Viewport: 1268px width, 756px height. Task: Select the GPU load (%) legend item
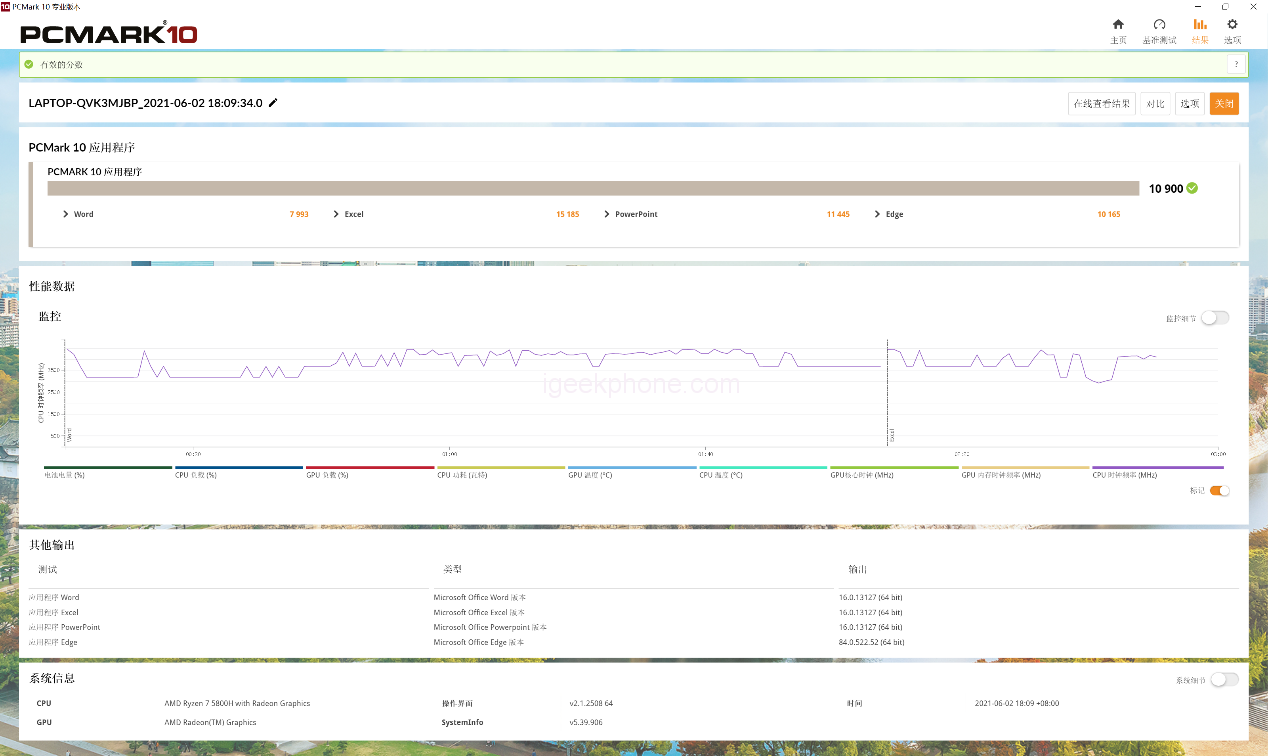coord(370,472)
